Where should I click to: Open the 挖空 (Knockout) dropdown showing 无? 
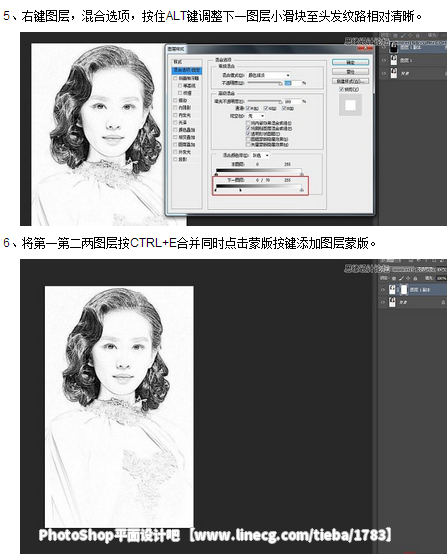click(x=256, y=116)
